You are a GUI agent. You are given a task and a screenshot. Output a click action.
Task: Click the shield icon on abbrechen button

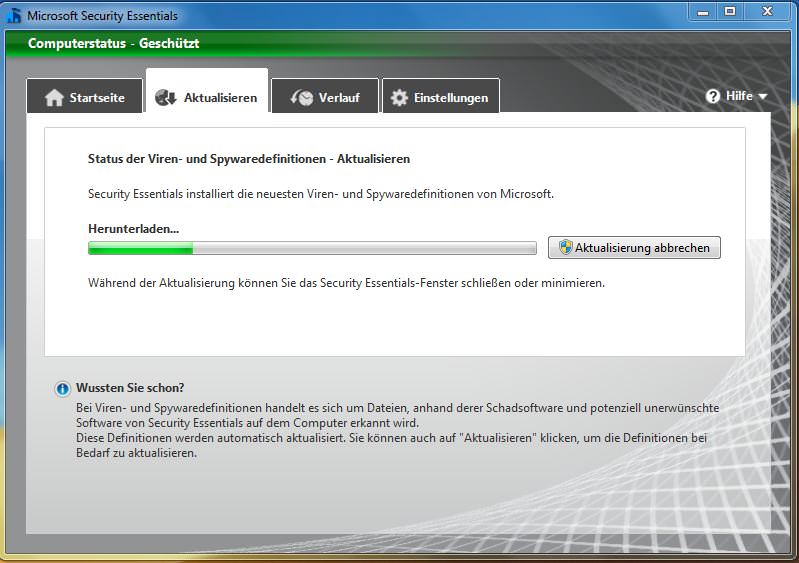click(x=565, y=247)
